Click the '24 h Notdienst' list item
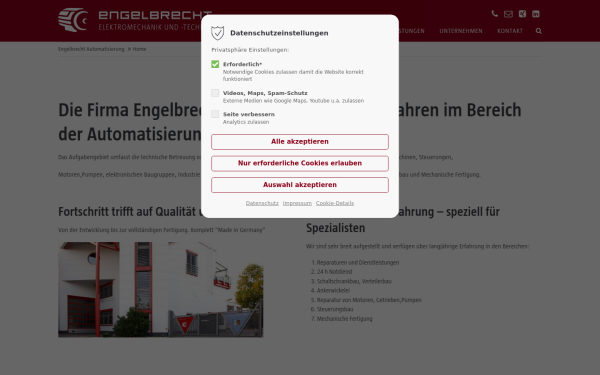 tap(334, 272)
